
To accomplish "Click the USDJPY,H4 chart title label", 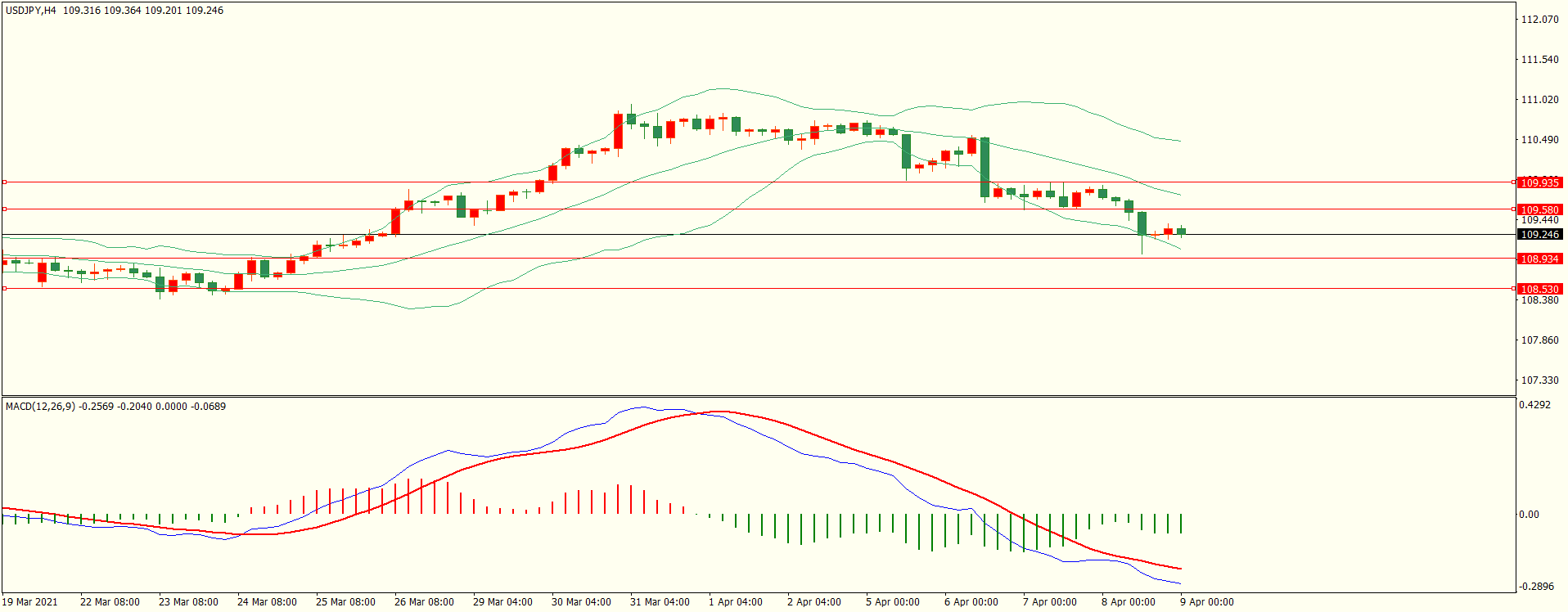I will 31,11.
